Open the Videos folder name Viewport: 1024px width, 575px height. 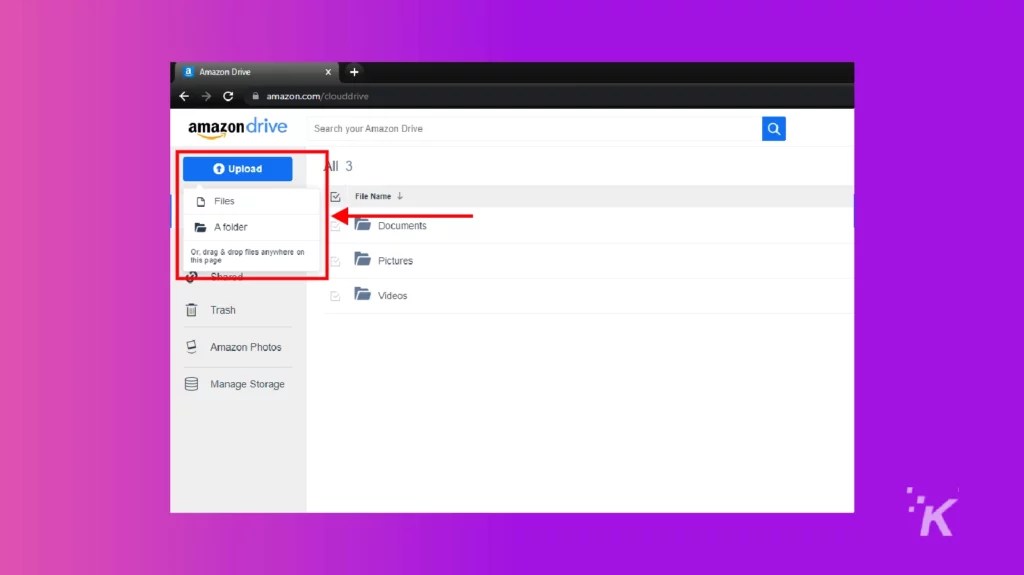pyautogui.click(x=392, y=295)
